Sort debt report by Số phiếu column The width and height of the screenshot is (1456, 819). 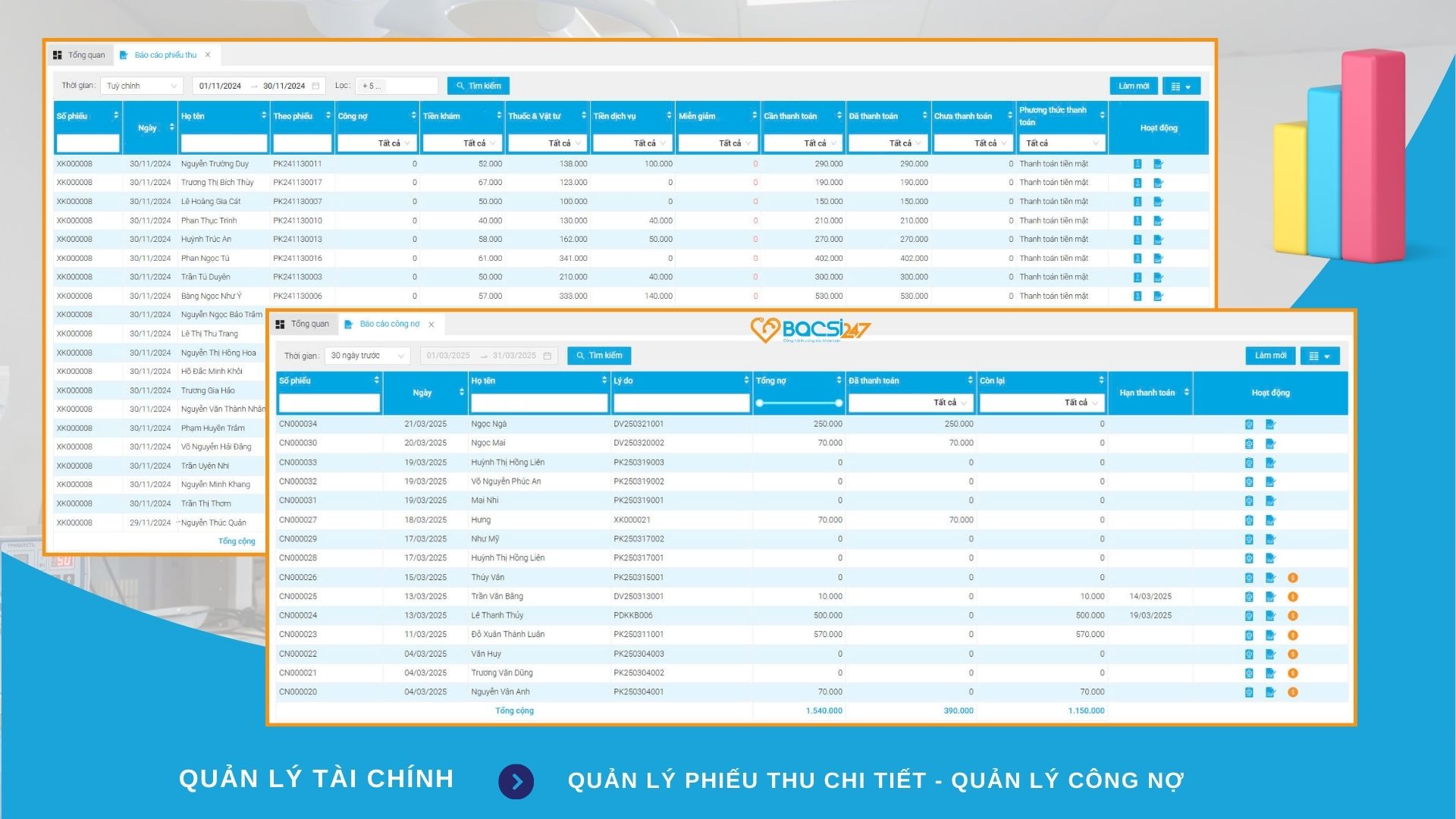(376, 380)
